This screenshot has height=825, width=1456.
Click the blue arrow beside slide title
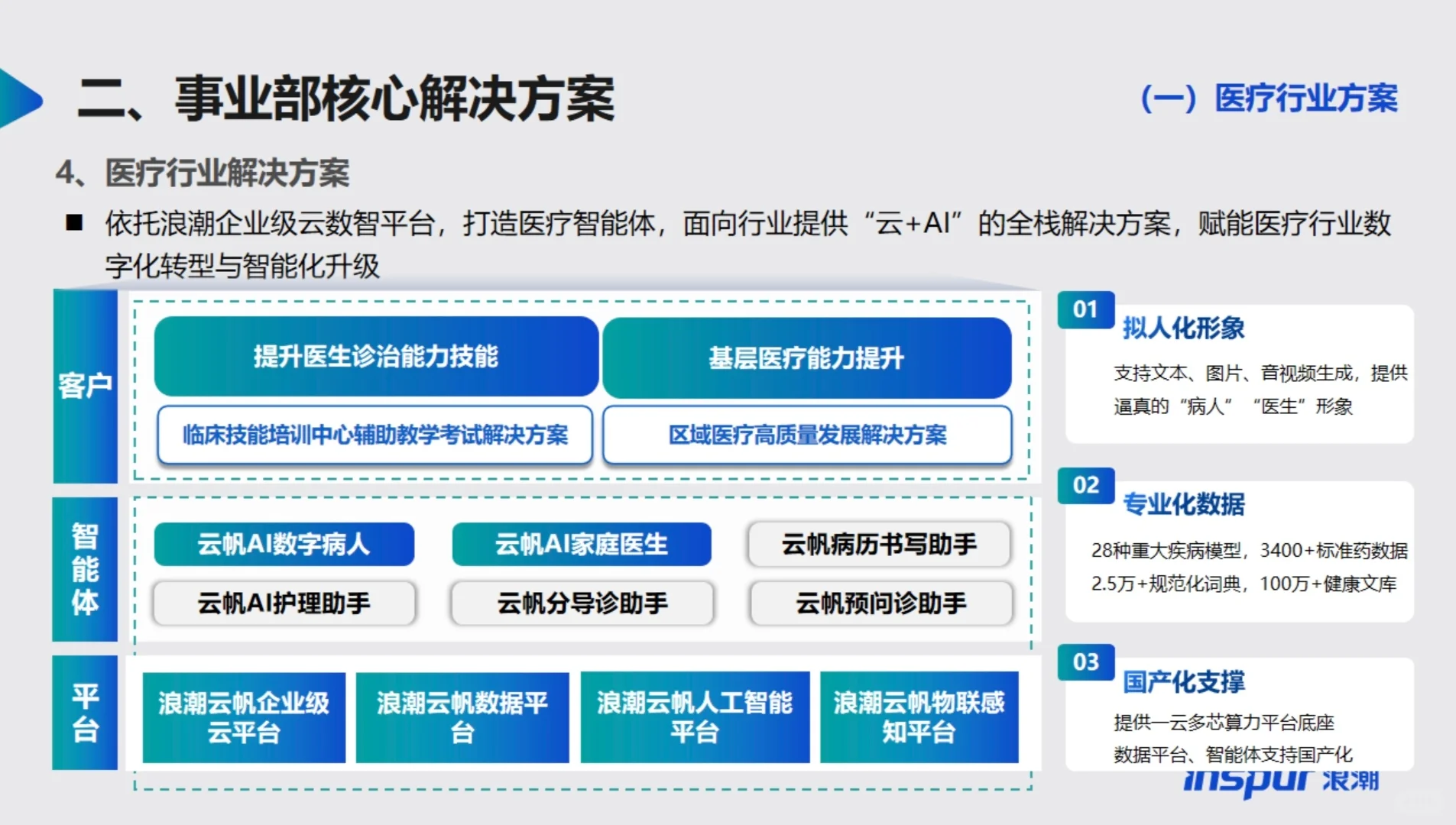(x=21, y=99)
